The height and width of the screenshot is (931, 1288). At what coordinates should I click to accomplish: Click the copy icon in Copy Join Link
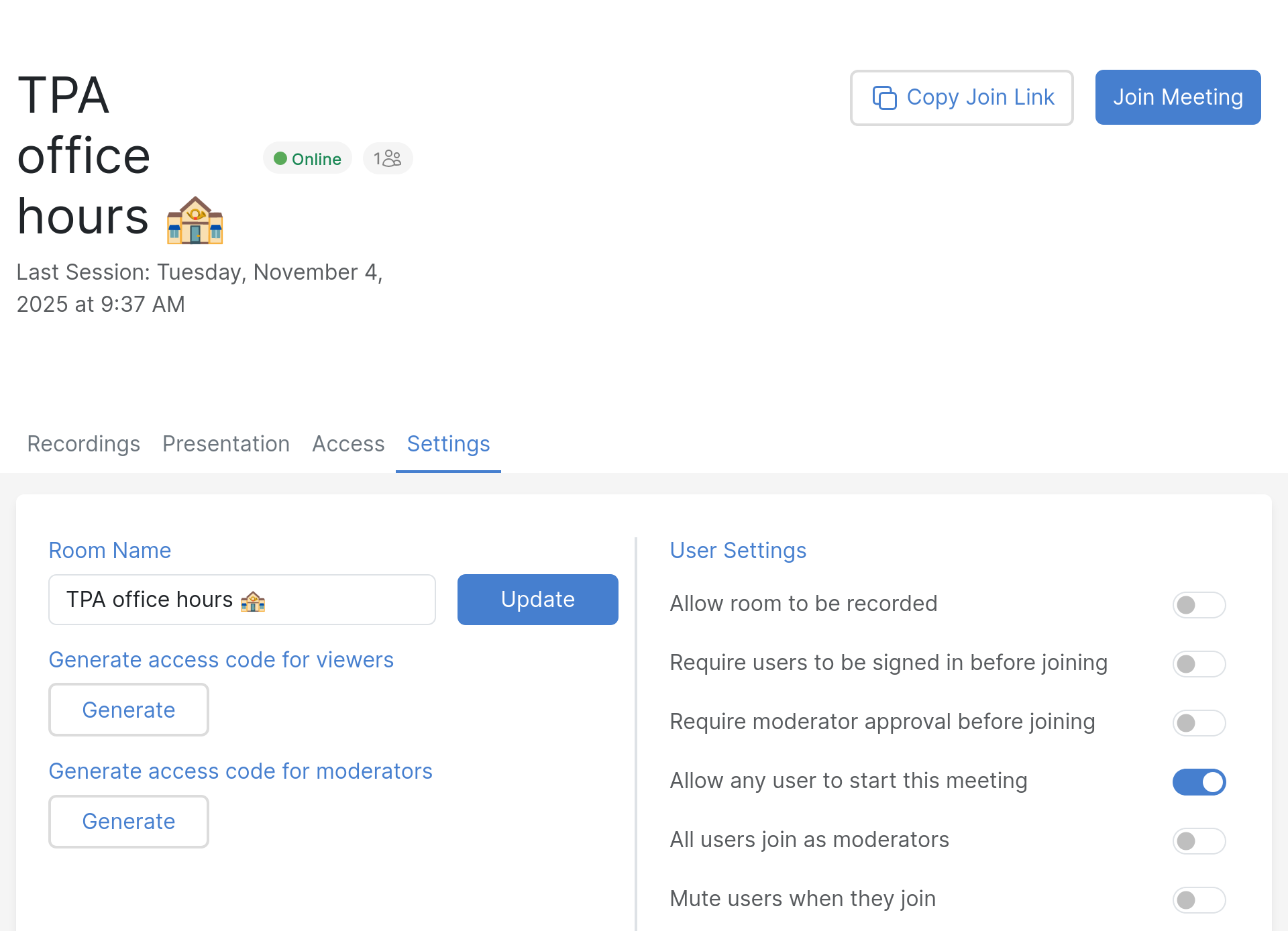pos(885,97)
